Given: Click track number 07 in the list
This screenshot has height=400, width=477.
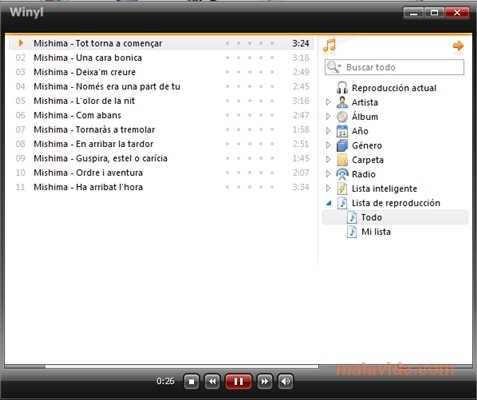Looking at the screenshot, I should point(20,129).
